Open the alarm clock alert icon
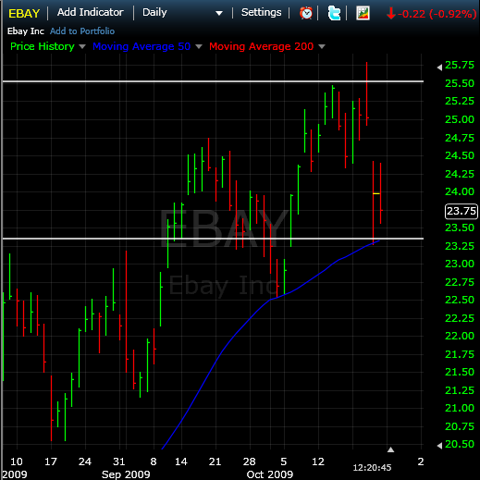The width and height of the screenshot is (480, 480). click(306, 13)
